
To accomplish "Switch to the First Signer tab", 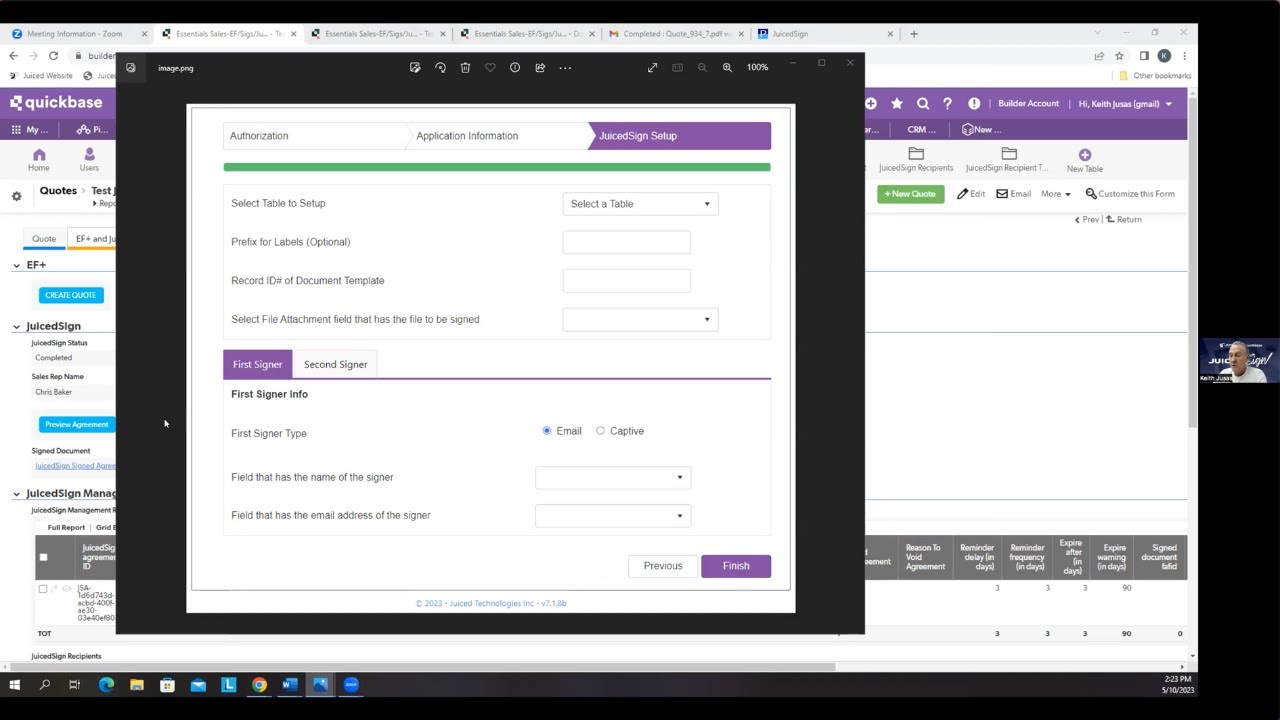I will click(x=258, y=364).
